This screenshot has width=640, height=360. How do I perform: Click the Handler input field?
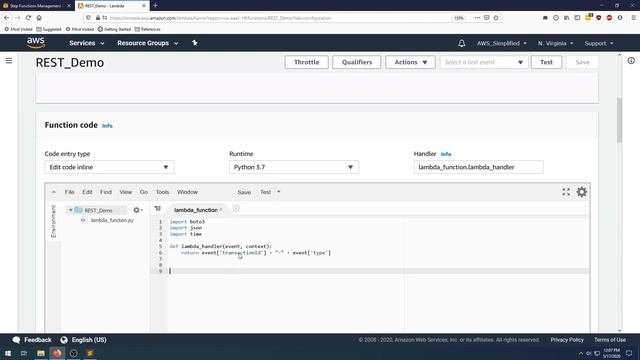478,167
